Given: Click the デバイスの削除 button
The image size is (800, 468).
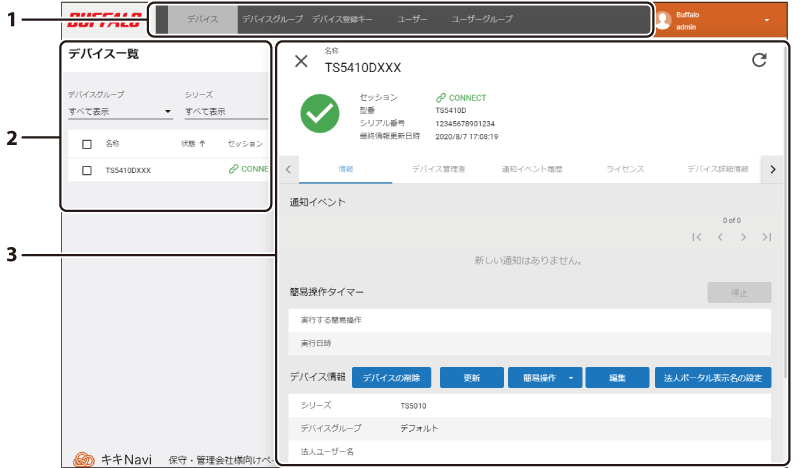Looking at the screenshot, I should click(x=391, y=378).
